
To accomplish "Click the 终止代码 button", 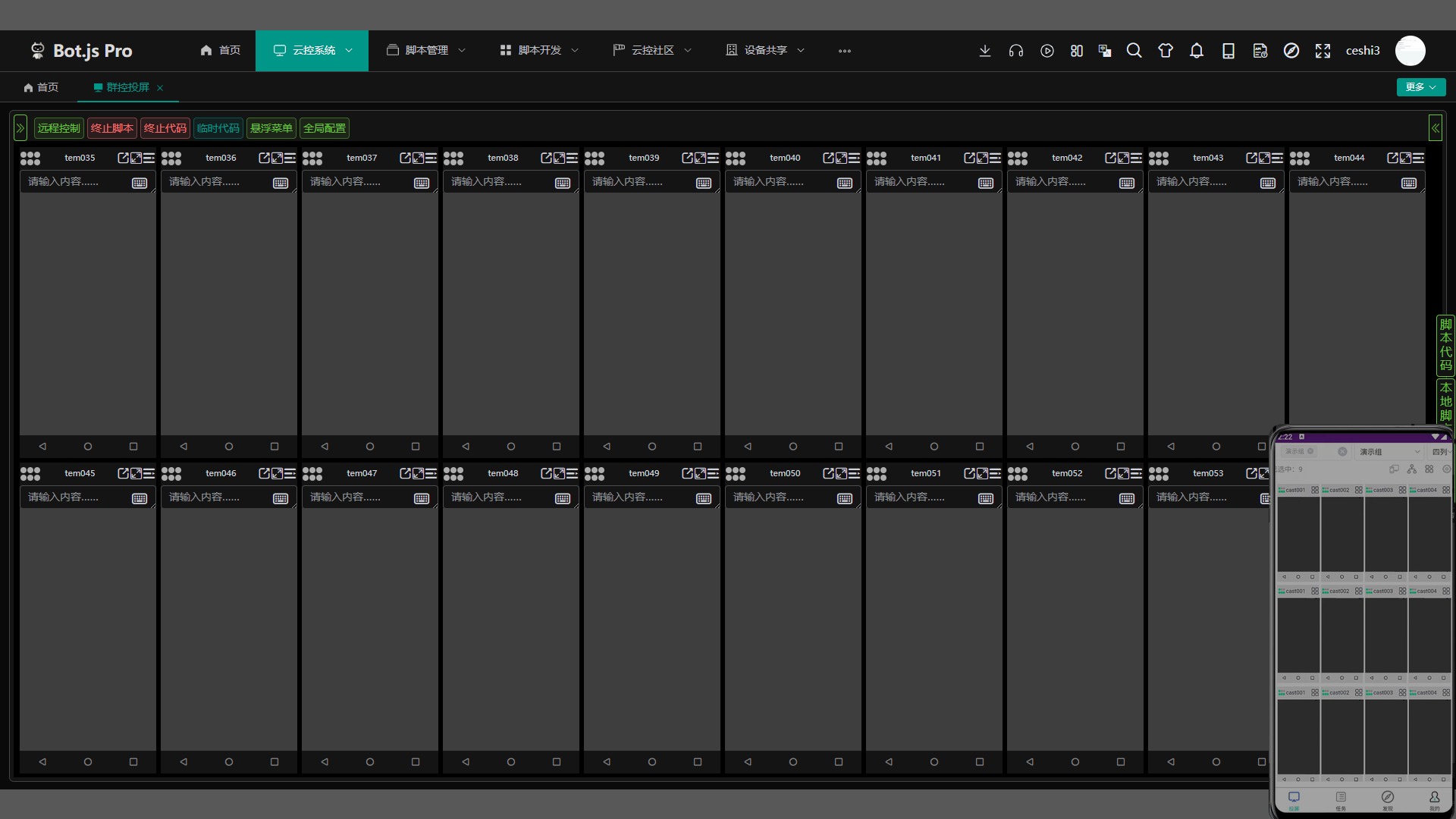I will [165, 128].
